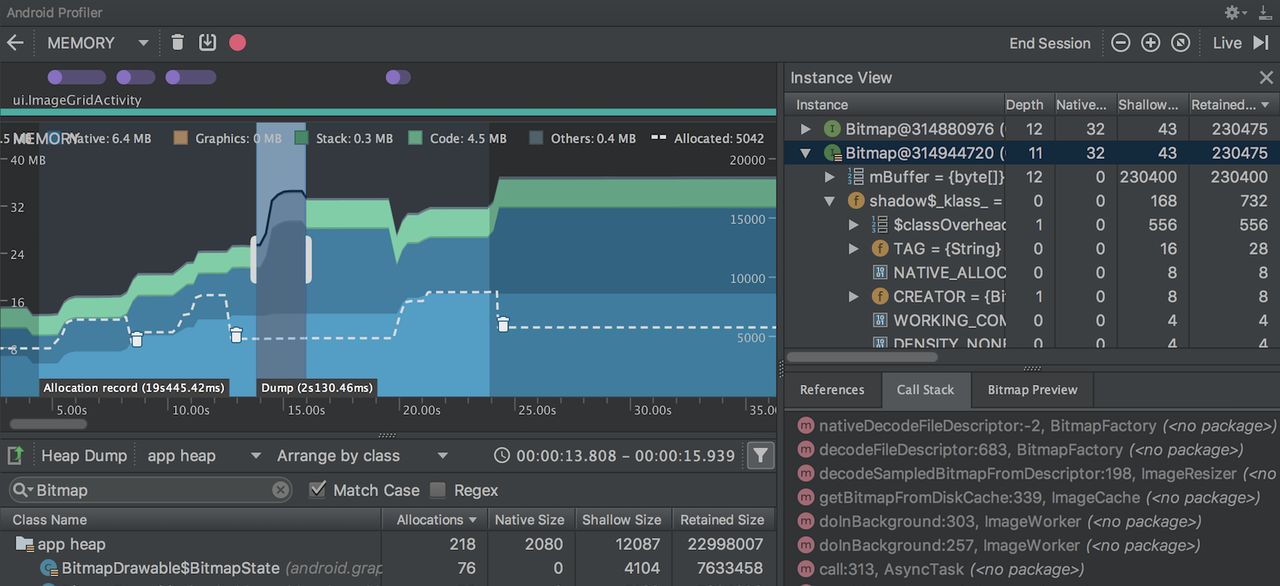Image resolution: width=1280 pixels, height=586 pixels.
Task: Click the End Session button
Action: [1049, 43]
